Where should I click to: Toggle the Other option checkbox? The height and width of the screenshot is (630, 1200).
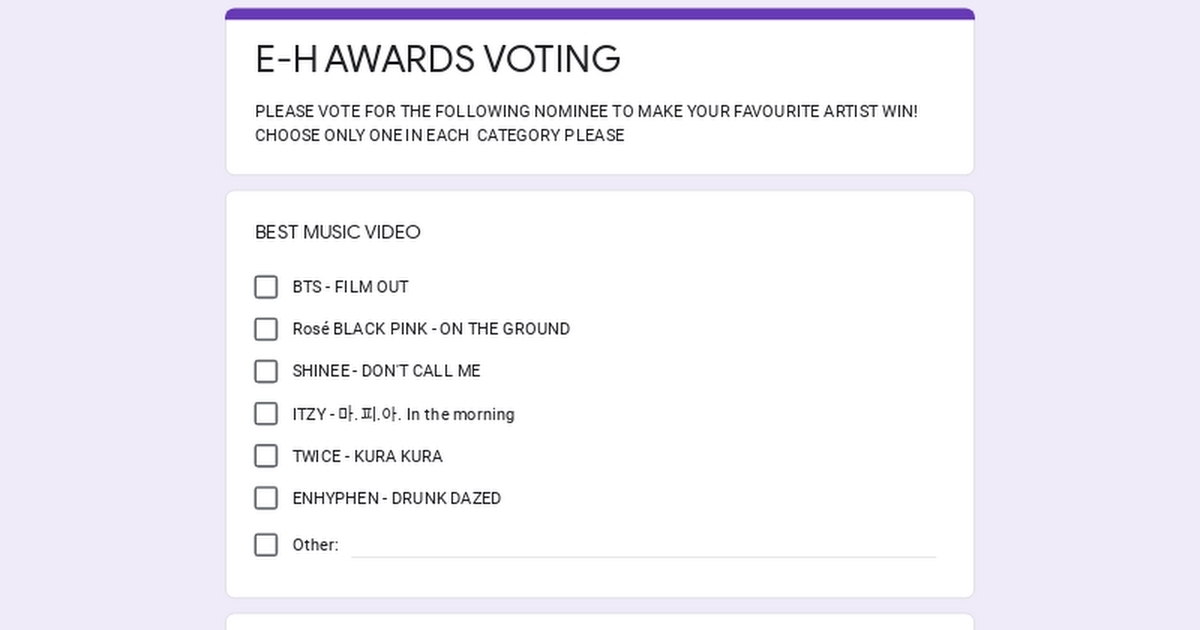pyautogui.click(x=266, y=545)
